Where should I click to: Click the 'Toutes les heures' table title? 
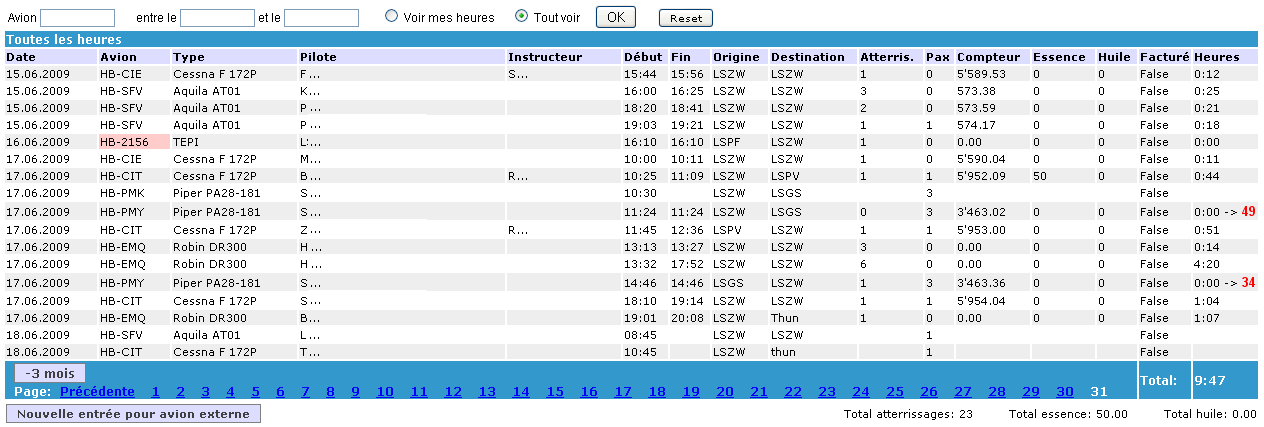click(64, 40)
